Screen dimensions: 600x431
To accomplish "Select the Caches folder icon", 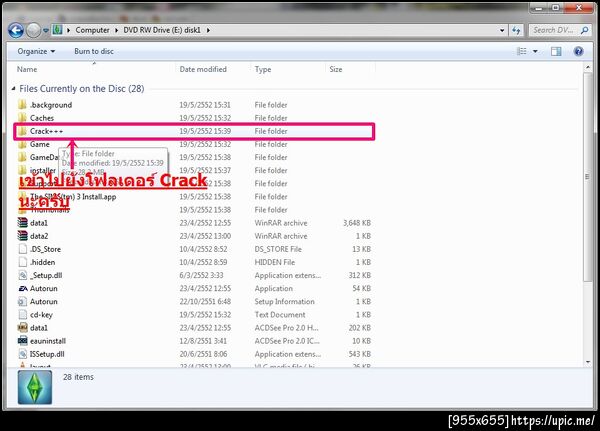I will pos(23,118).
